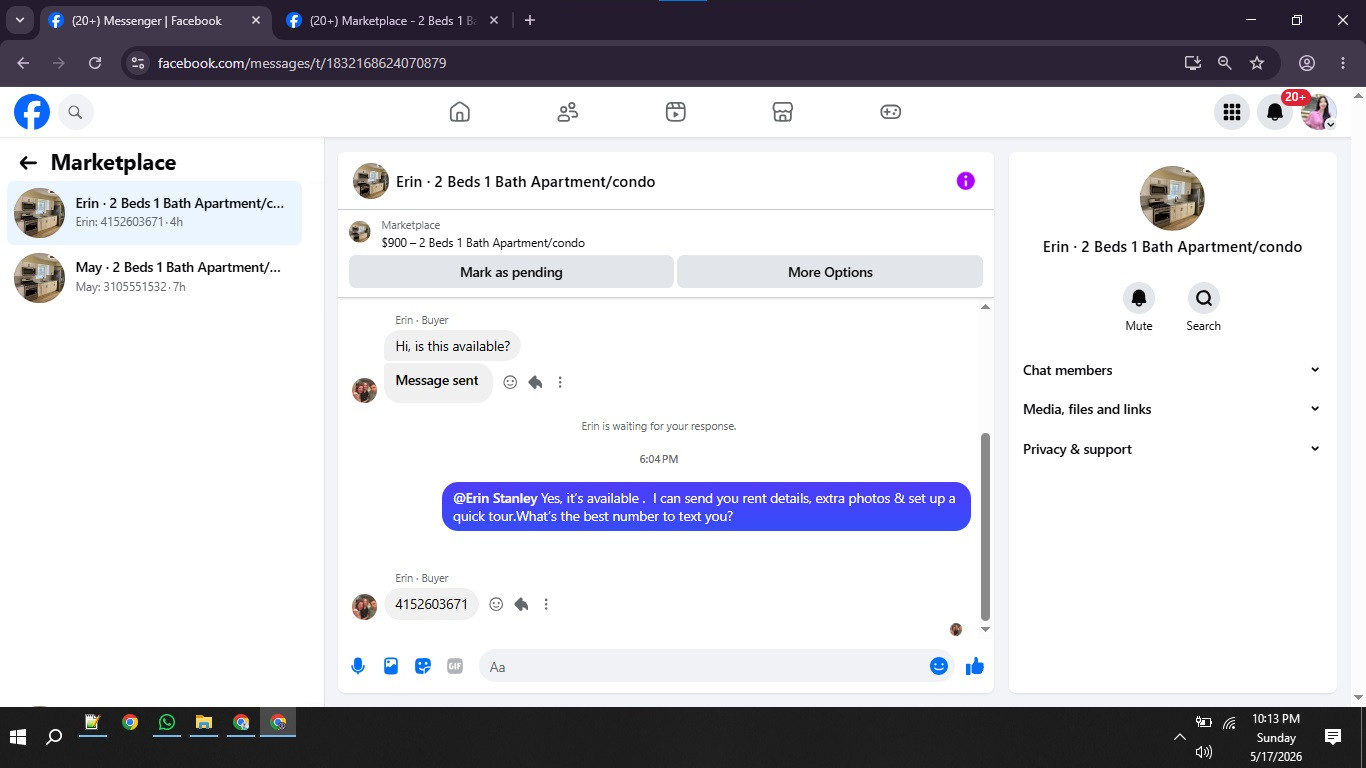Open large listing thumbnail in info panel
The height and width of the screenshot is (768, 1366).
1172,198
